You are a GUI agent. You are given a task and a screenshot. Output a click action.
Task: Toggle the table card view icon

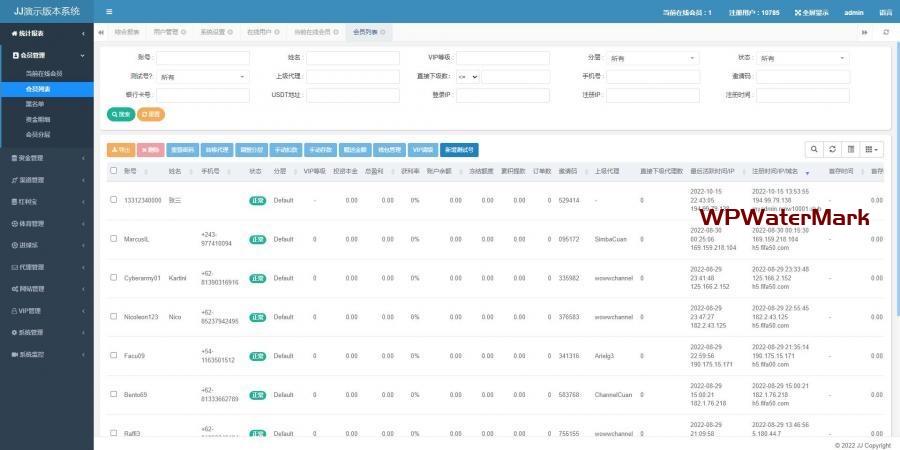click(851, 149)
